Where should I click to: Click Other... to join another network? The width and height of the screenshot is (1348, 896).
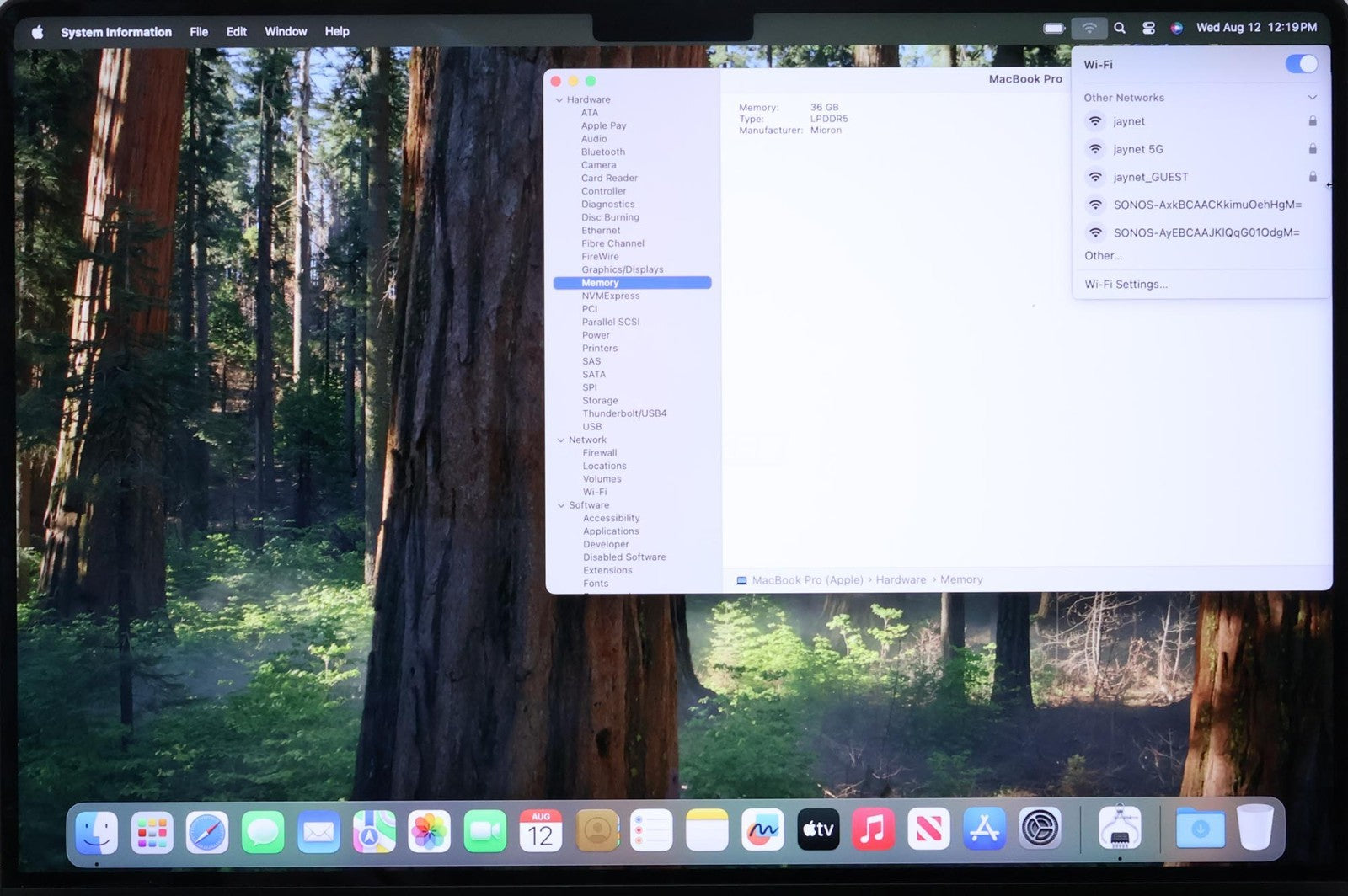click(x=1103, y=256)
